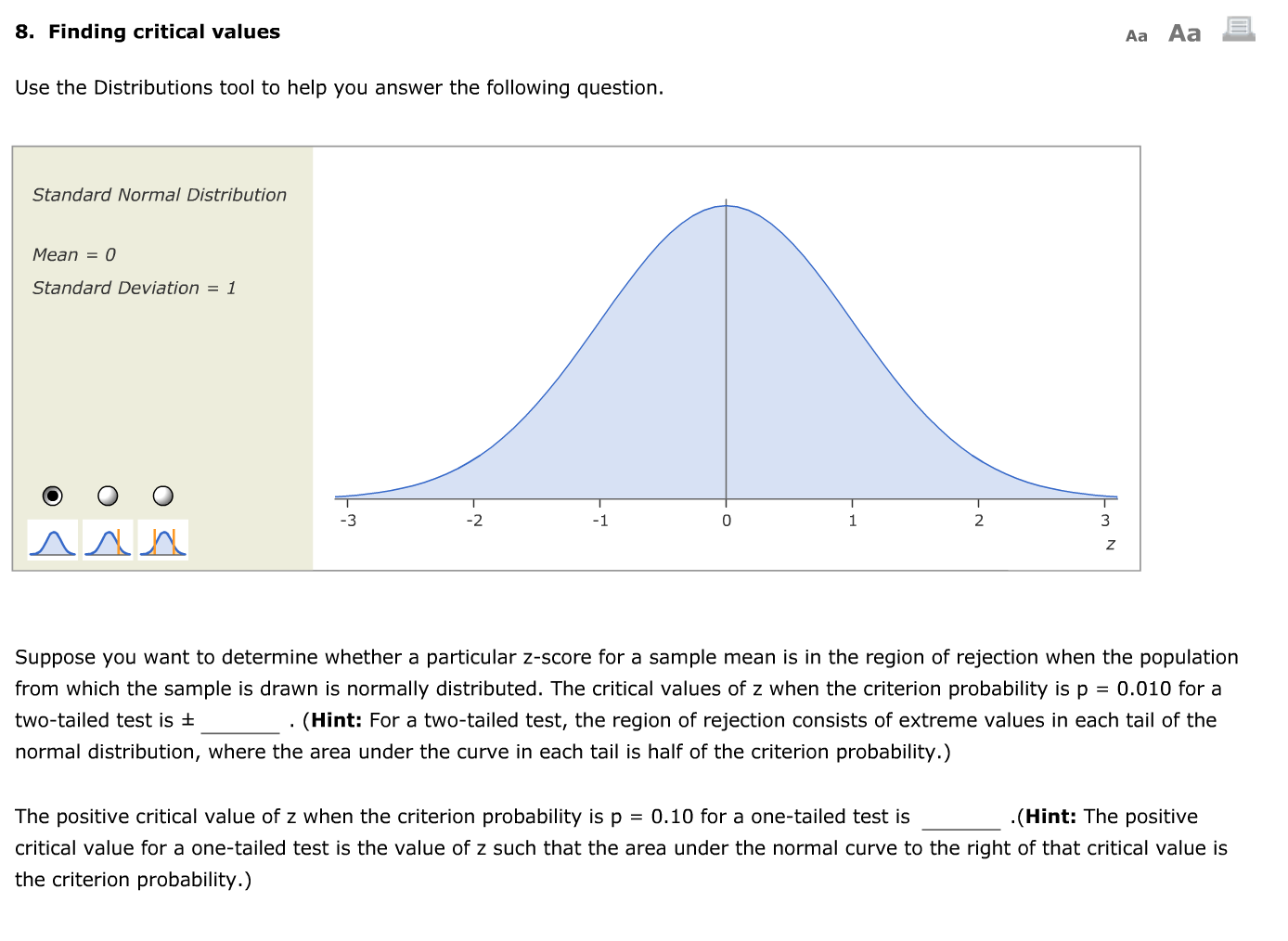
Task: Click the two-tailed critical value answer blank
Action: tap(241, 720)
